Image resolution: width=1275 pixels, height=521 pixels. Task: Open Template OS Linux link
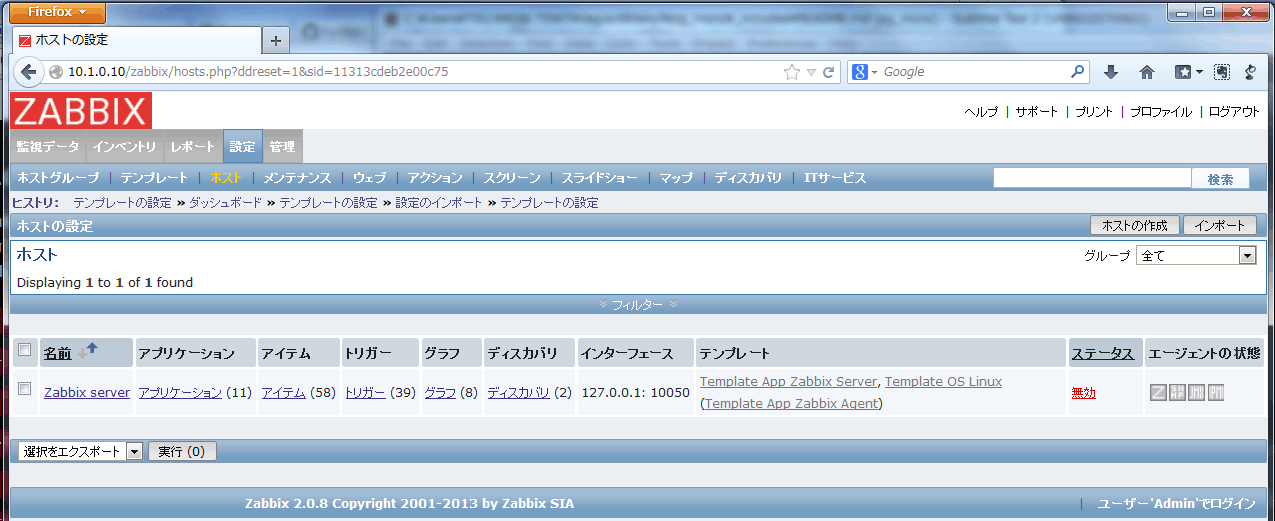click(x=943, y=381)
